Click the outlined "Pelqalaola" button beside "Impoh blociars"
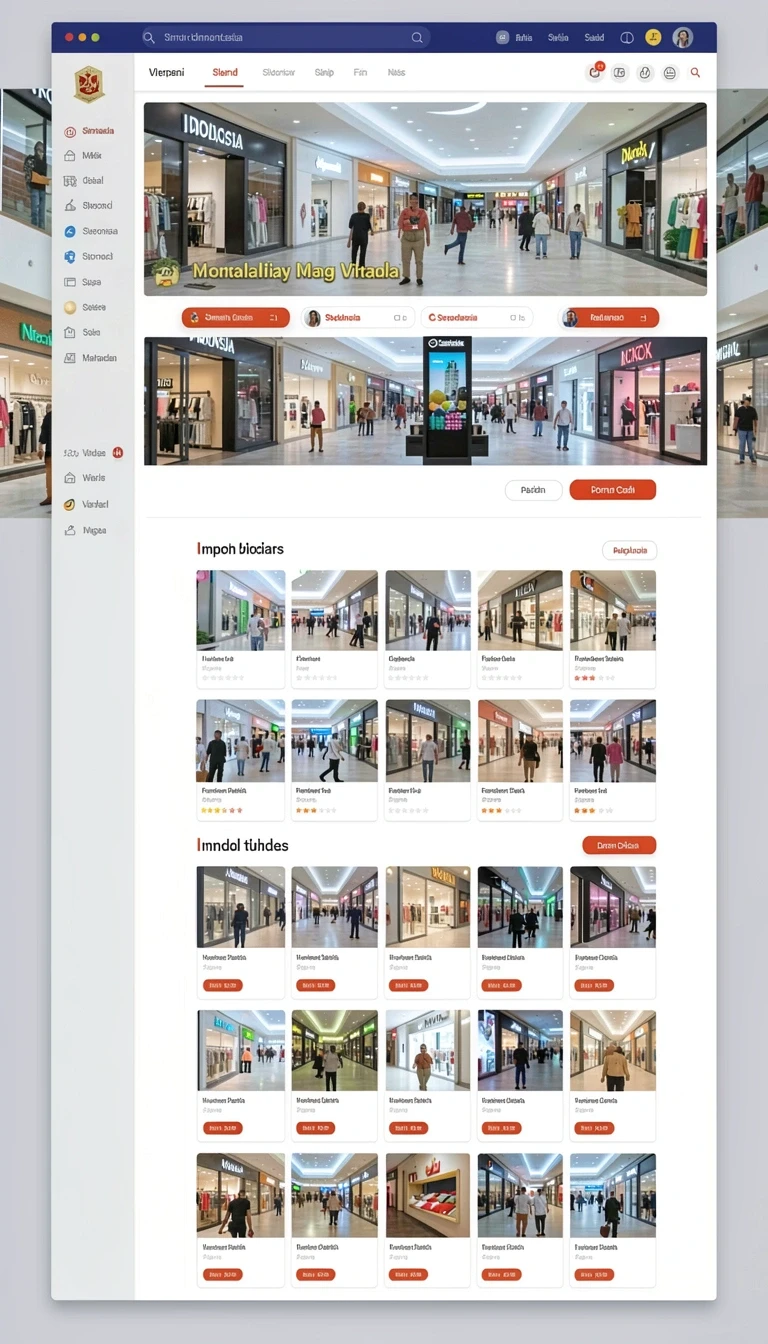 tap(630, 550)
